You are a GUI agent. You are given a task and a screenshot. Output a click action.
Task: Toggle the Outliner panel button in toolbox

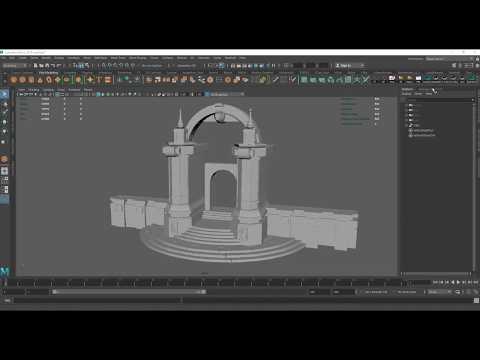pos(5,200)
